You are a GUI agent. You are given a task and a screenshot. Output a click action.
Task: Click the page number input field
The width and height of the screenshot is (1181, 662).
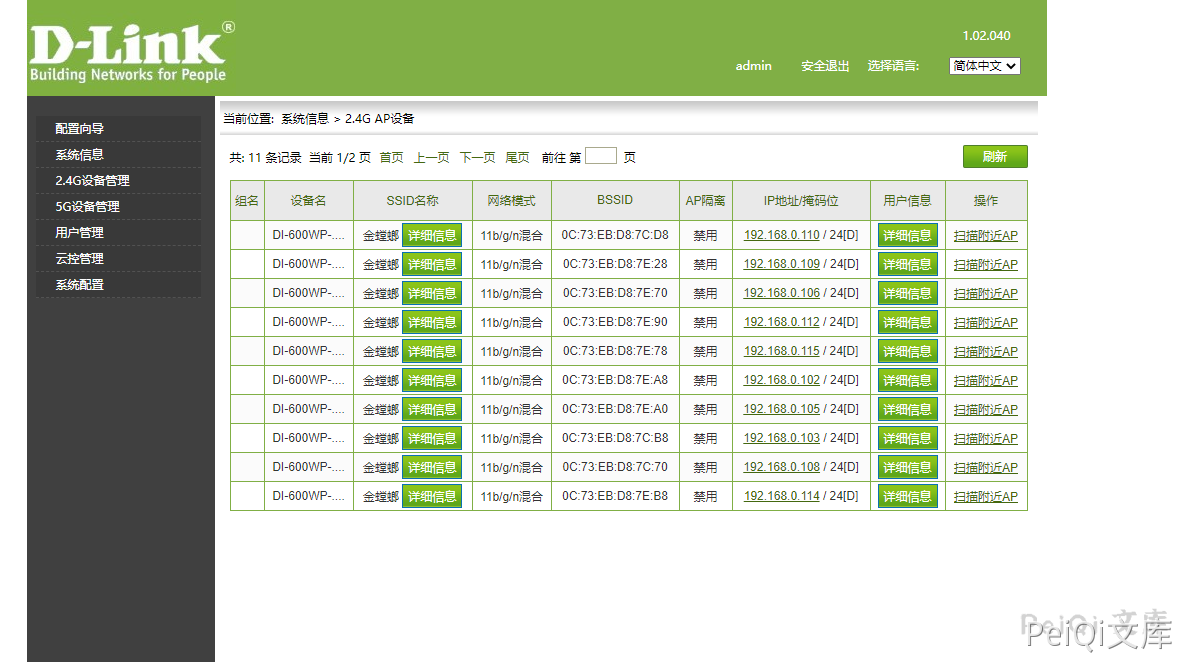pyautogui.click(x=600, y=156)
